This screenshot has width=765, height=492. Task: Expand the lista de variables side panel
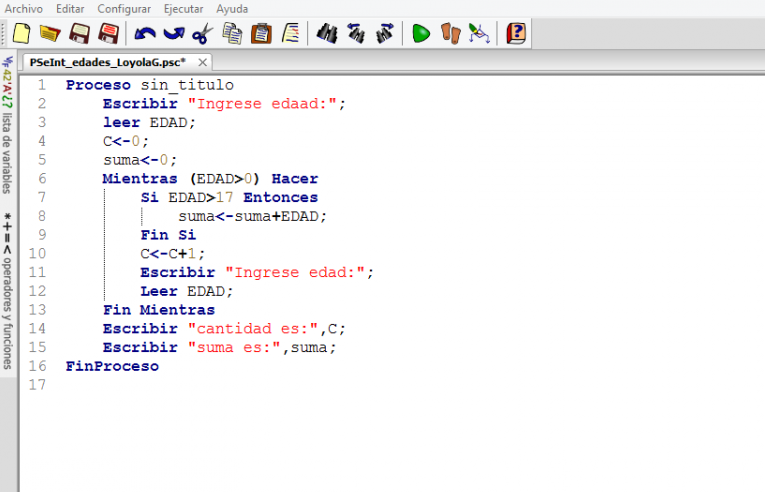coord(7,124)
